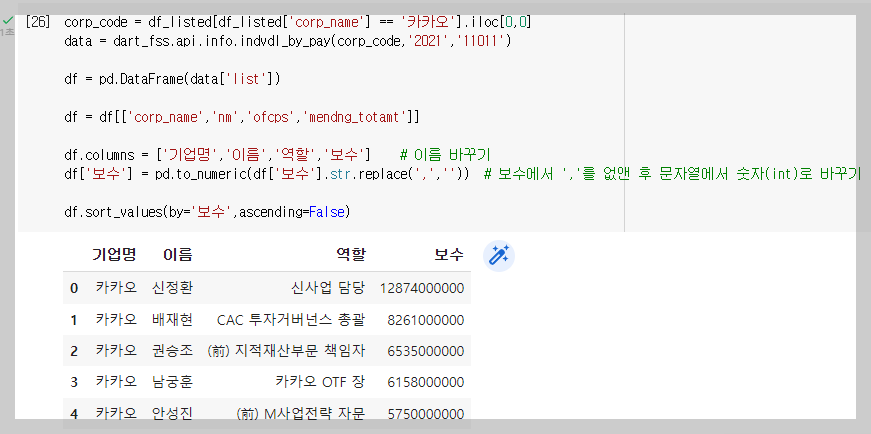This screenshot has width=871, height=434.
Task: Click the name cell 권승조
Action: 172,351
